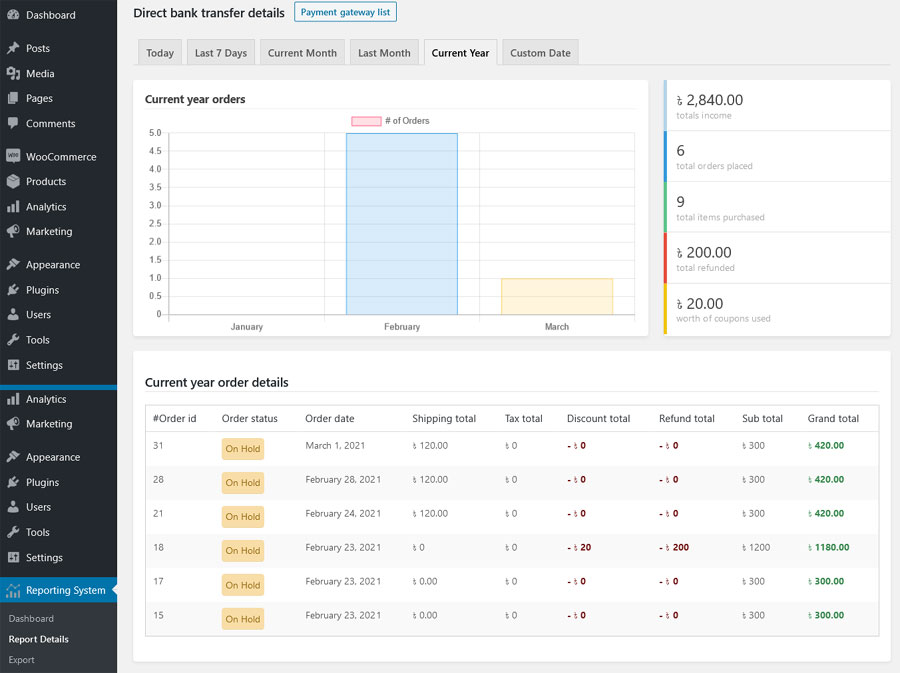Click order id '21' in table
The width and height of the screenshot is (900, 673).
click(x=158, y=513)
